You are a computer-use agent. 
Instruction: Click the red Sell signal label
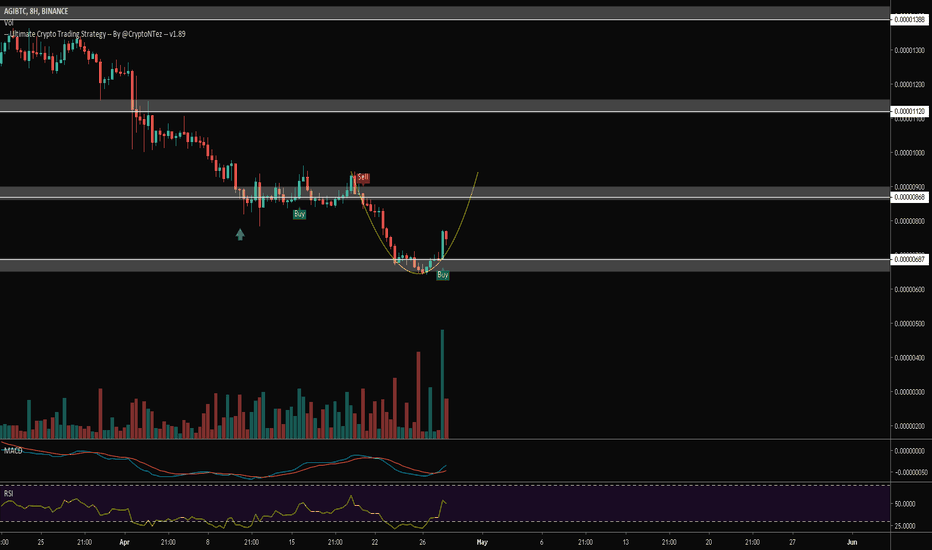(x=363, y=177)
